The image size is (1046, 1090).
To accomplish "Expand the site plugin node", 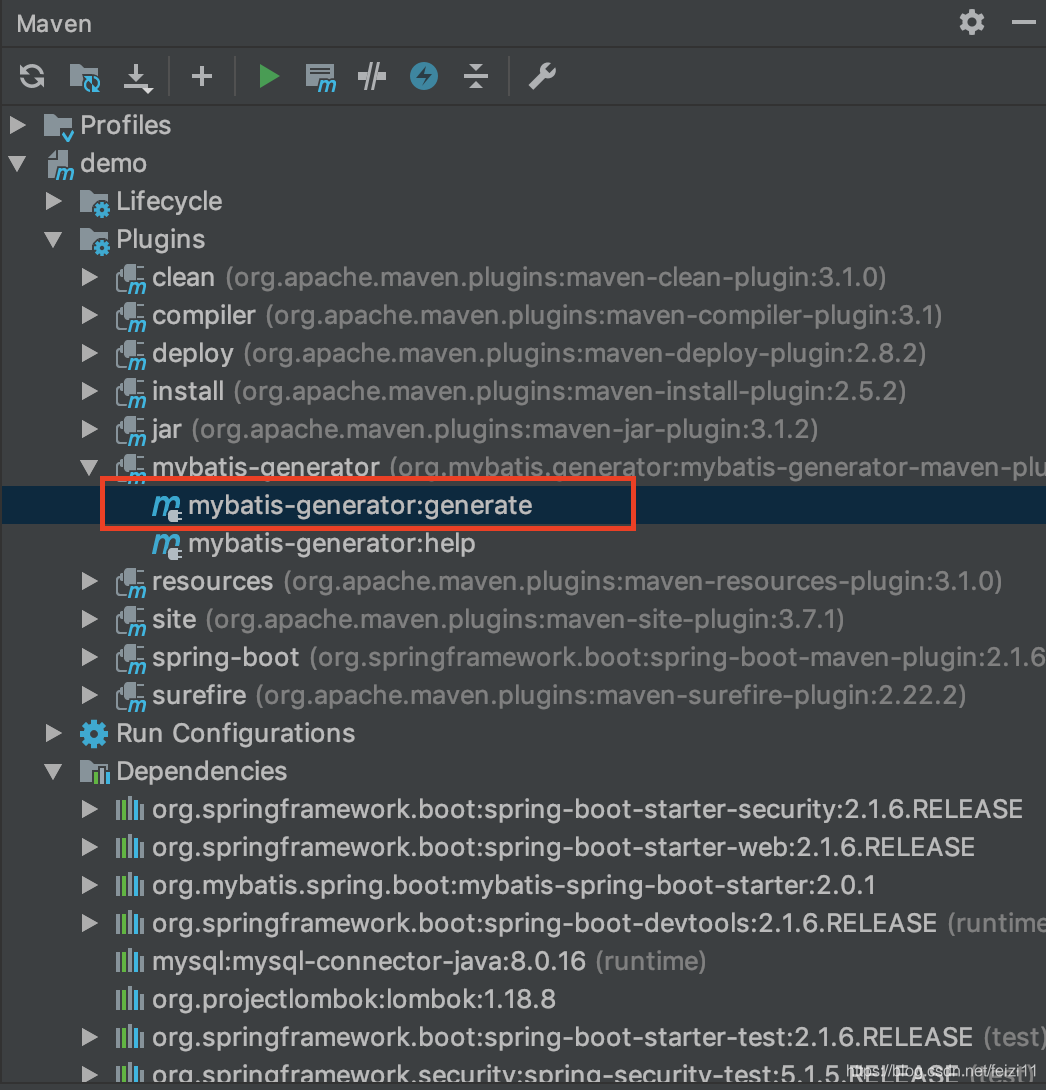I will click(x=90, y=619).
